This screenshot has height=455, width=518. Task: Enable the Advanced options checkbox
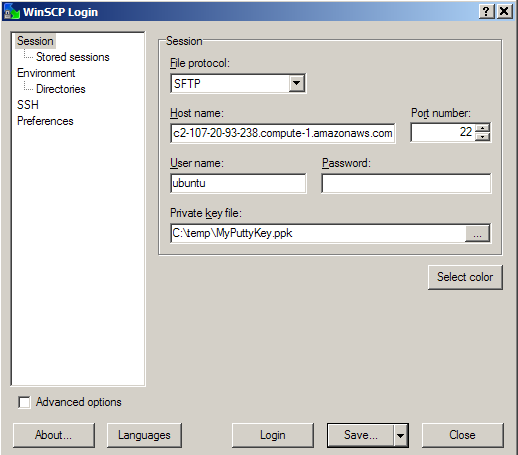click(24, 402)
